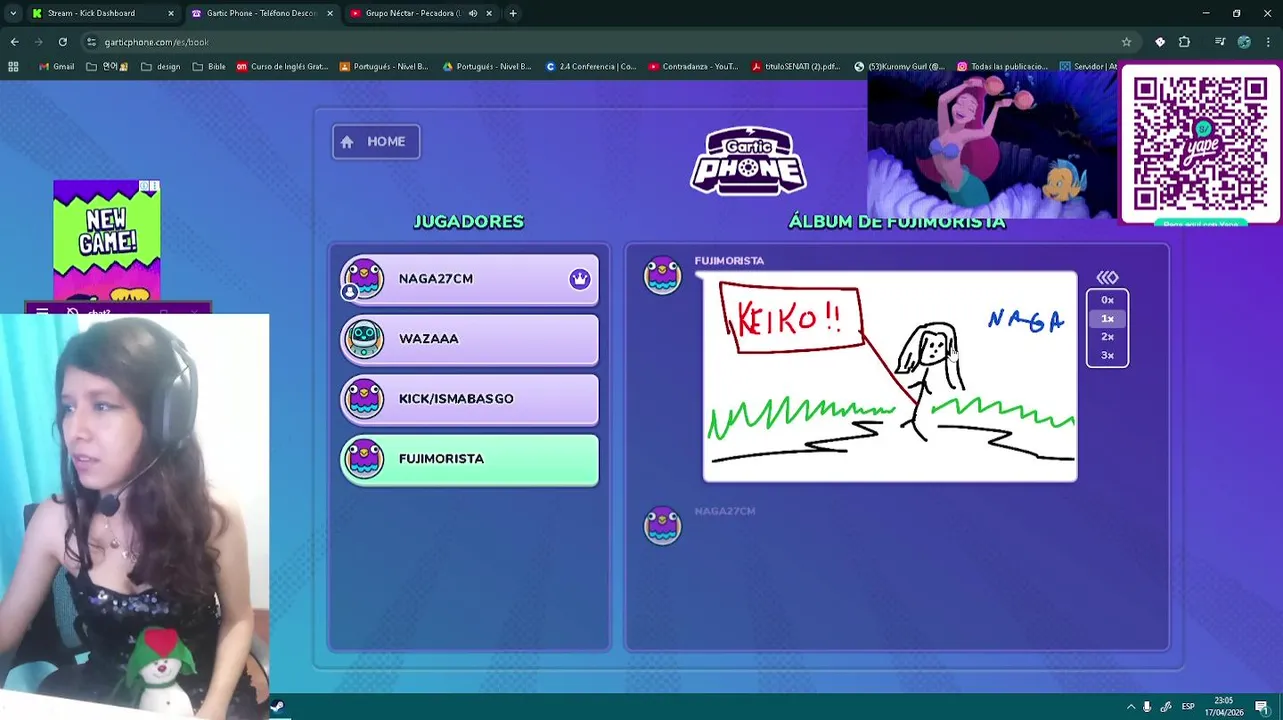The height and width of the screenshot is (720, 1283).
Task: Reload the current page
Action: [x=62, y=42]
